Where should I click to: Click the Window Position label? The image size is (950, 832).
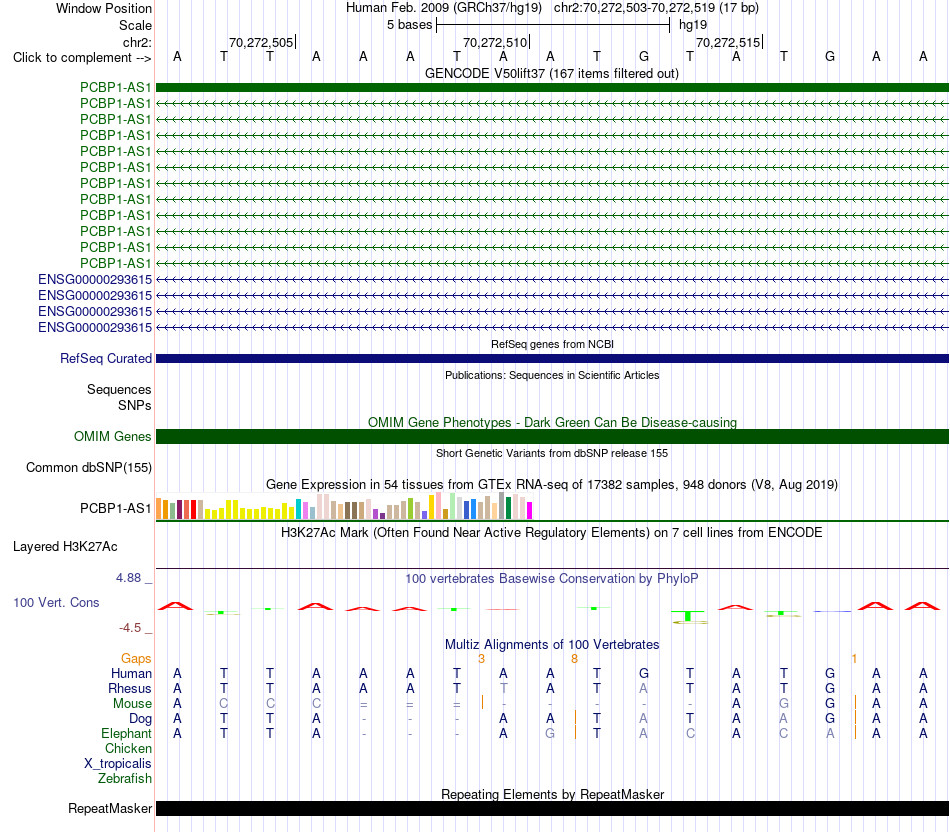[x=104, y=8]
